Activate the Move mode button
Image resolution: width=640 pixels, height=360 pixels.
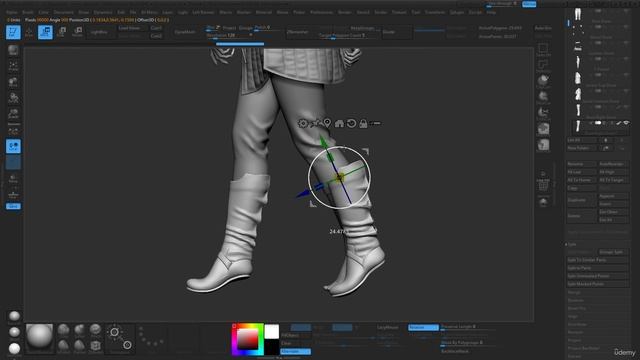click(45, 32)
